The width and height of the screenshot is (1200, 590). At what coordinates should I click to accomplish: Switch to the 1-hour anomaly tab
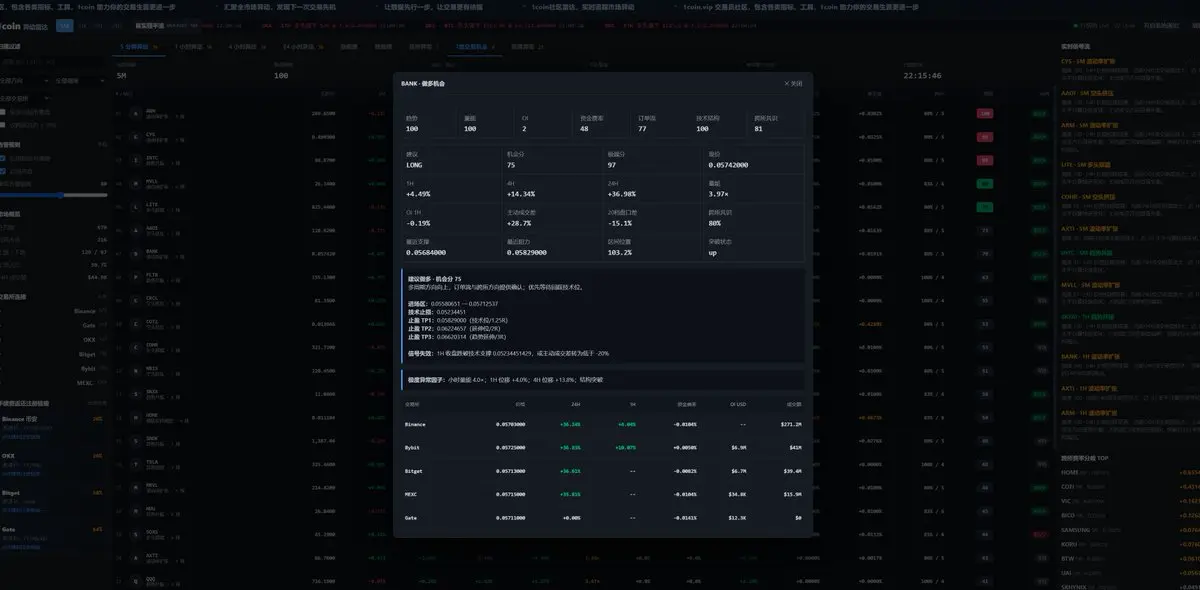(192, 46)
